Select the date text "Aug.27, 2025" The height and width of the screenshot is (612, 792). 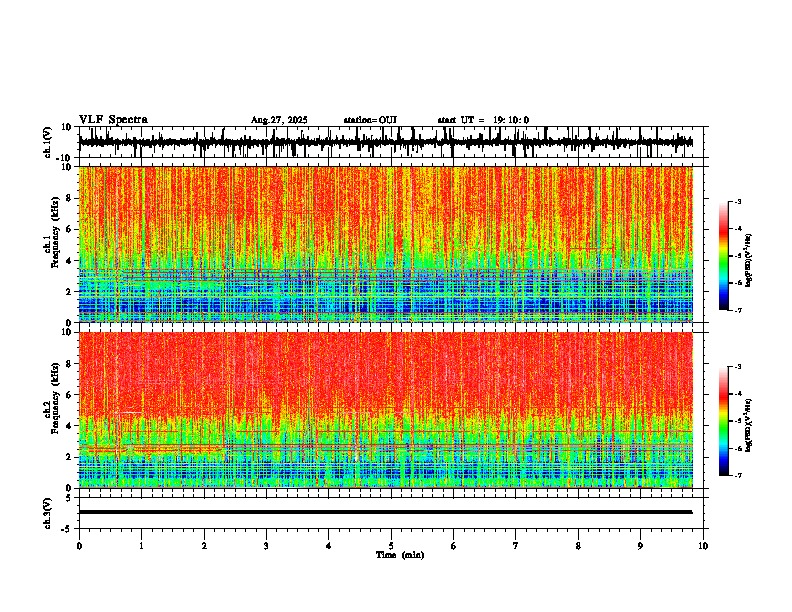(279, 120)
